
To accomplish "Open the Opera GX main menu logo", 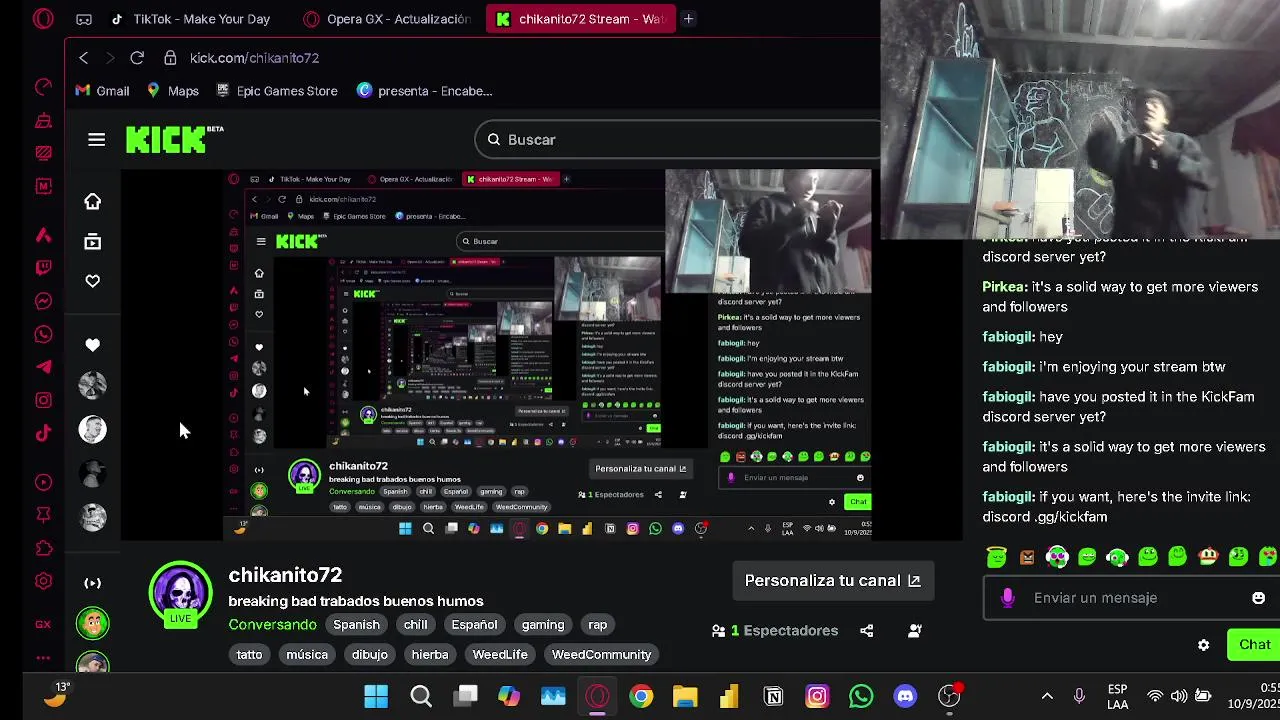I will 43,19.
